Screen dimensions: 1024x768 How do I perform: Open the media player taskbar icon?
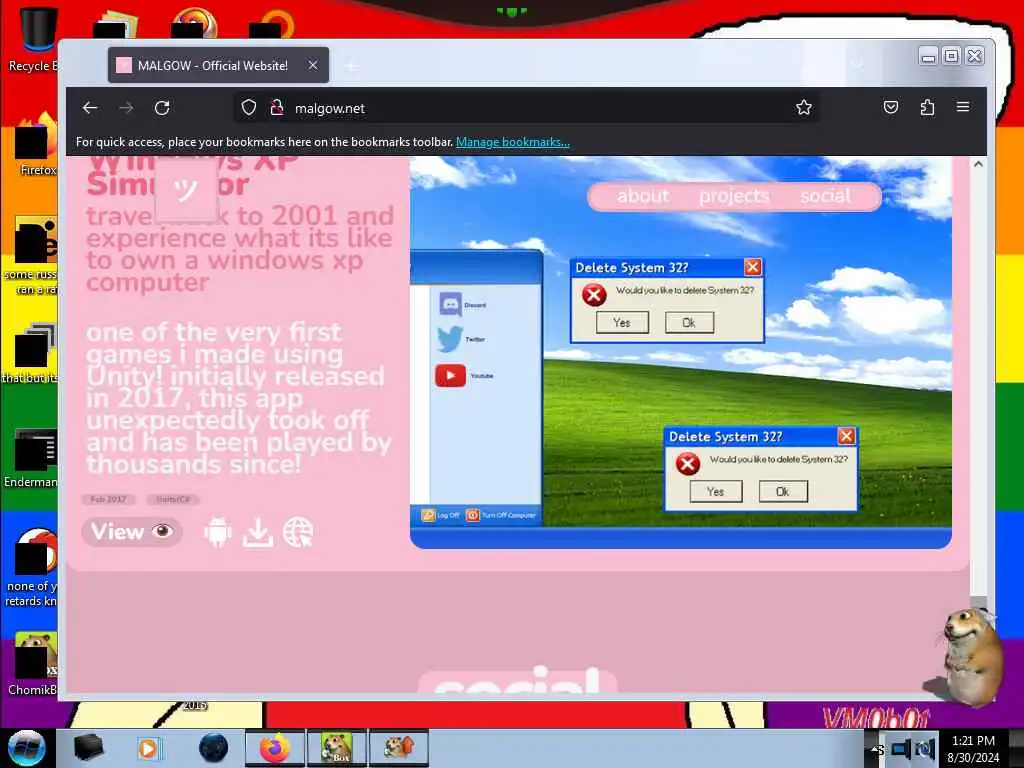(x=148, y=748)
